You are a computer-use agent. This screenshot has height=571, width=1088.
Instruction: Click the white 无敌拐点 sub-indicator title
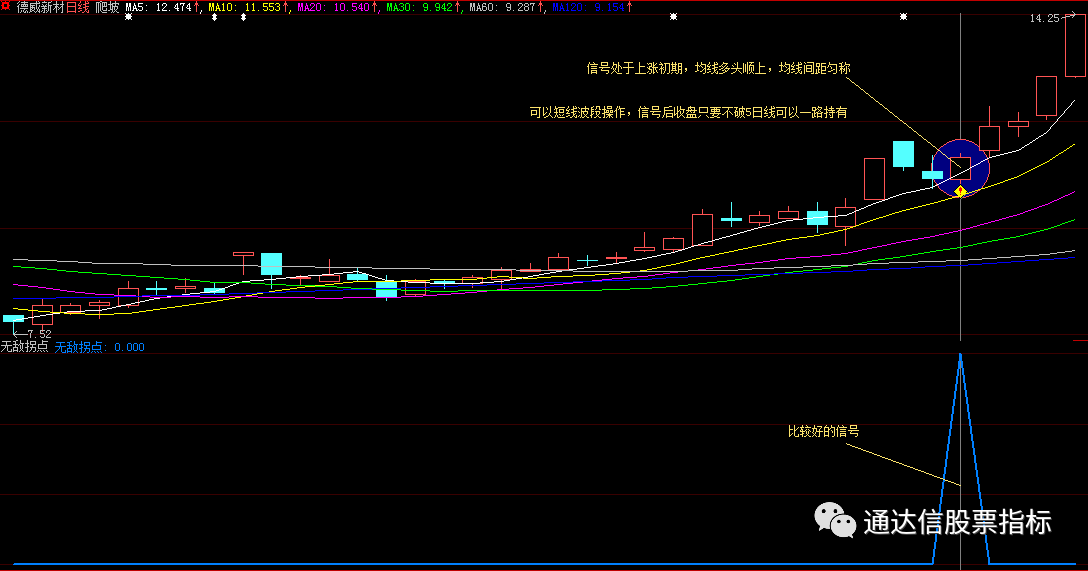[24, 347]
